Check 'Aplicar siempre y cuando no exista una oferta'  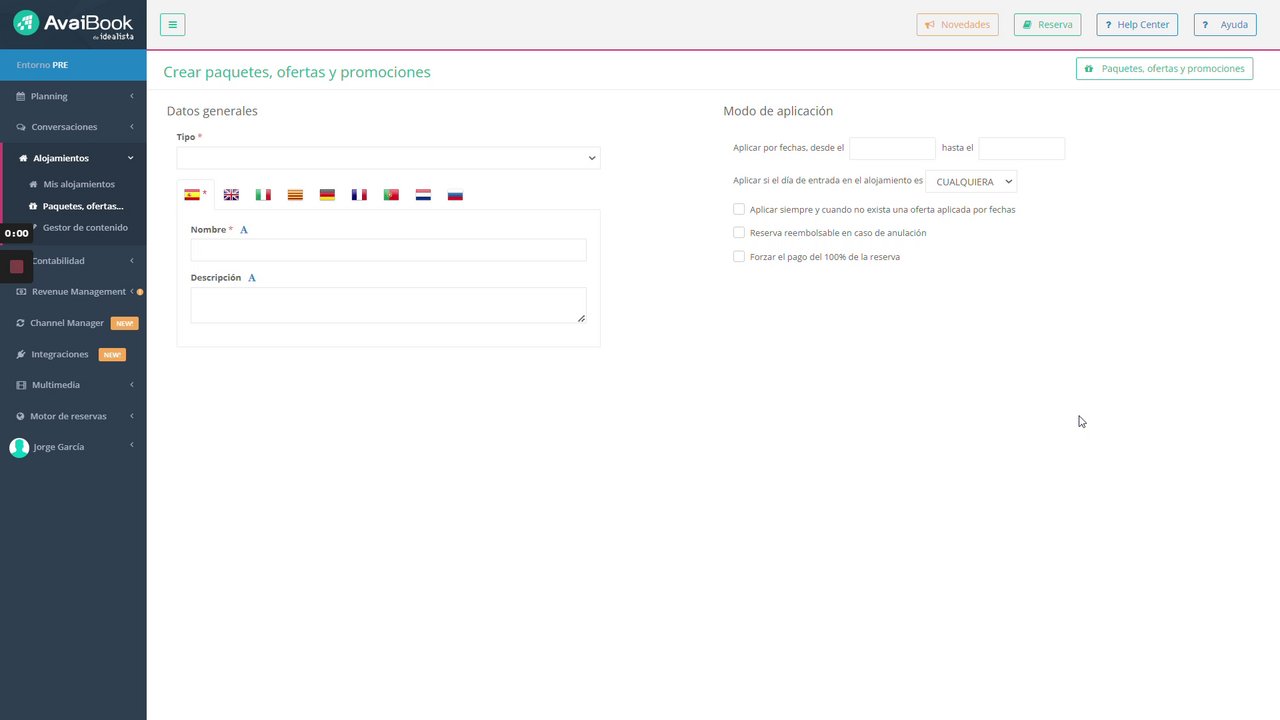(x=739, y=209)
